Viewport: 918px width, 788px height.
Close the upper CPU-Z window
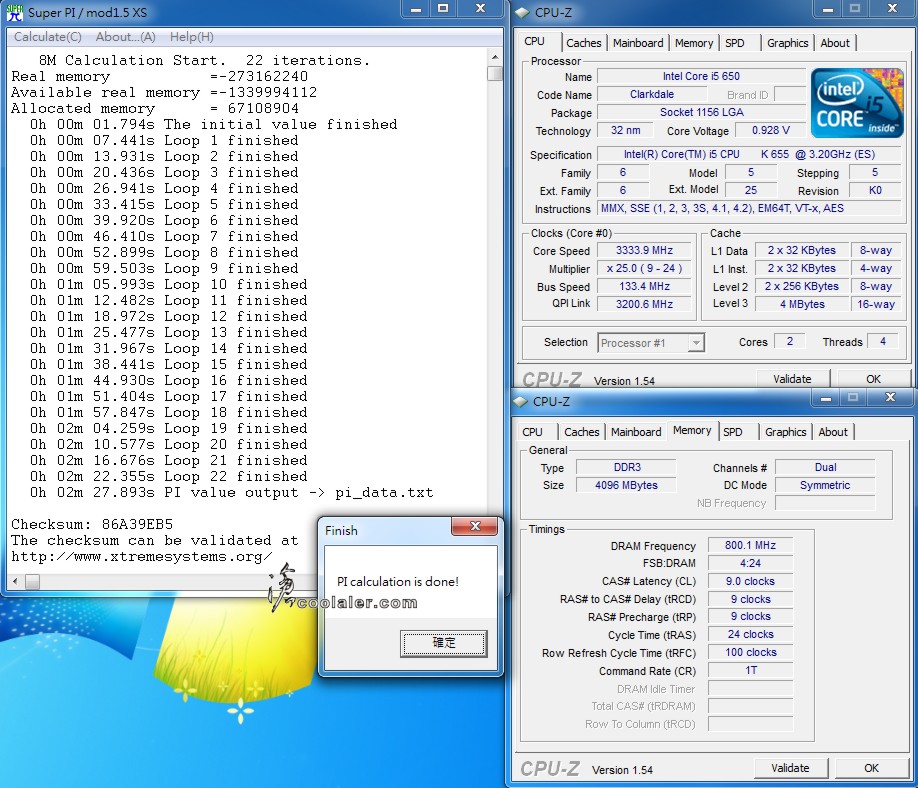[893, 9]
